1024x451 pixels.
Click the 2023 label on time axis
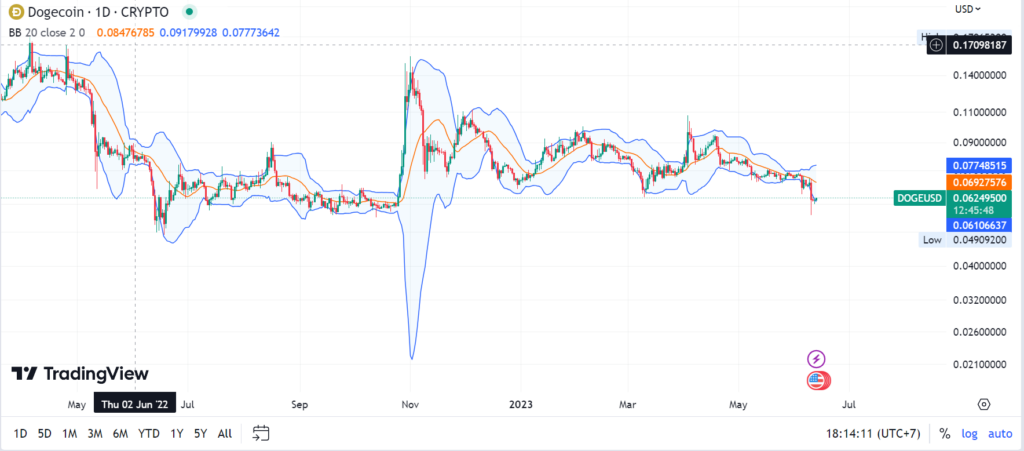tap(520, 405)
